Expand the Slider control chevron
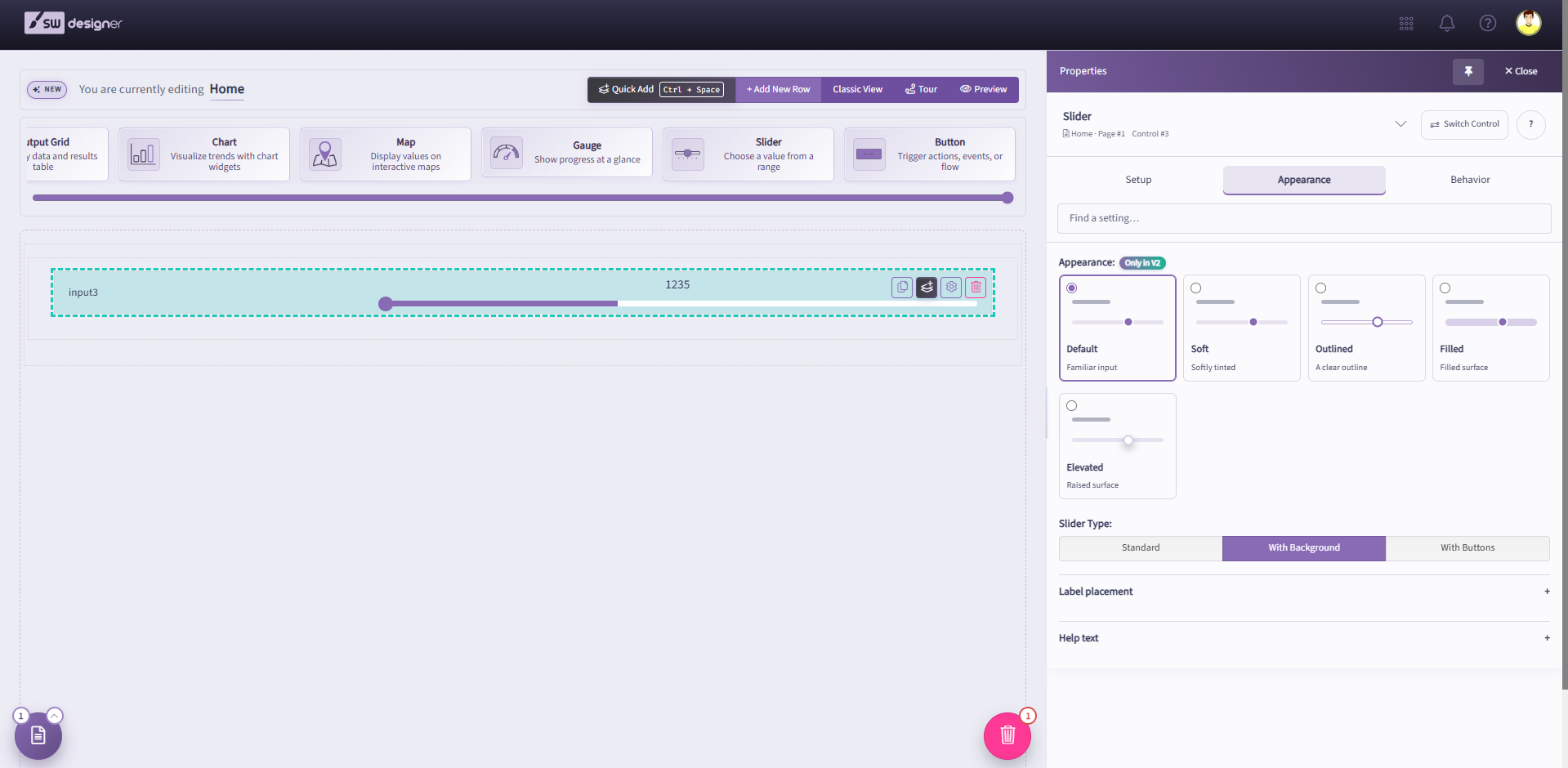The height and width of the screenshot is (768, 1568). [1400, 124]
